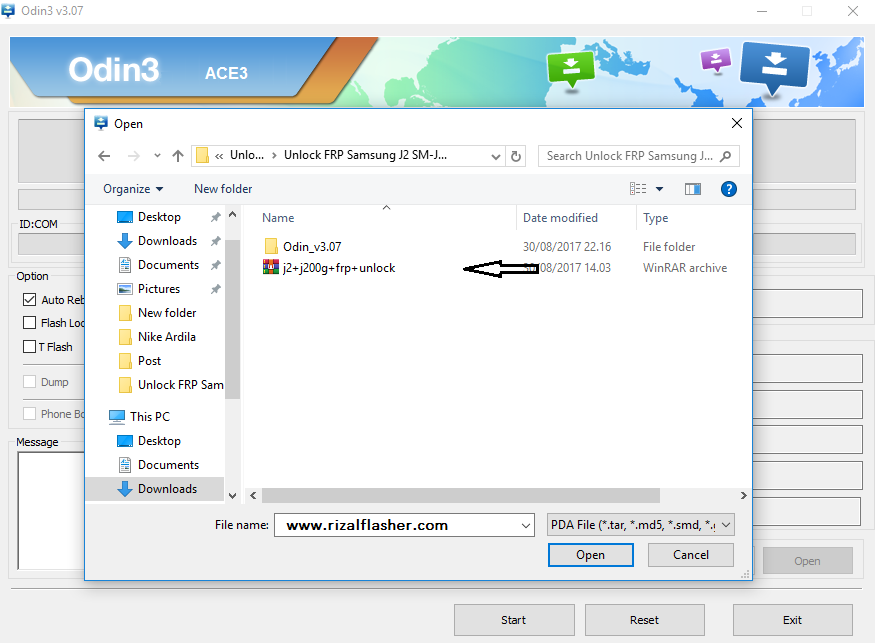Click the dialog's Open button
The image size is (875, 643).
click(590, 555)
